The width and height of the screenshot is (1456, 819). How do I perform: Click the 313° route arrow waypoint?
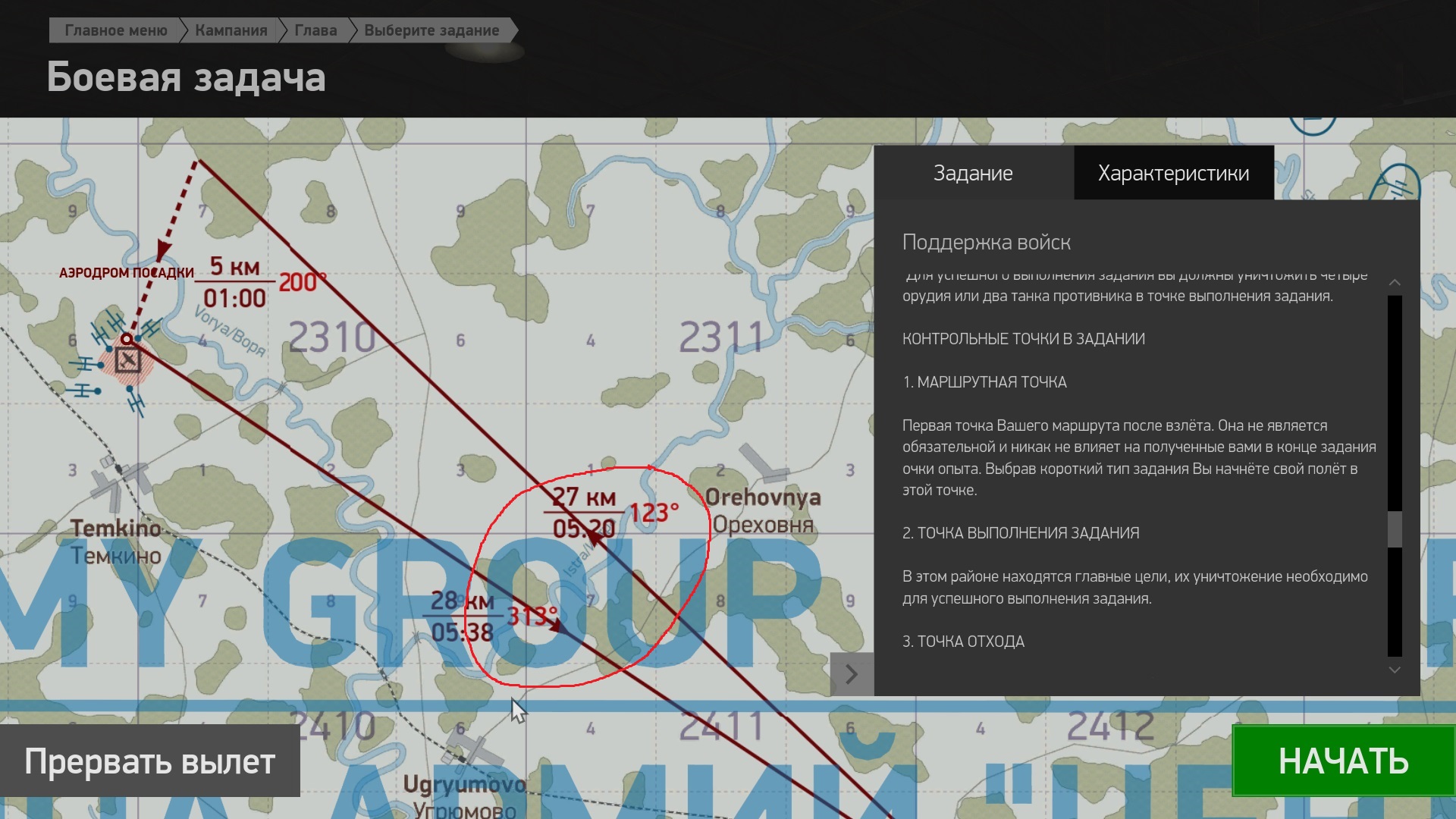point(559,626)
